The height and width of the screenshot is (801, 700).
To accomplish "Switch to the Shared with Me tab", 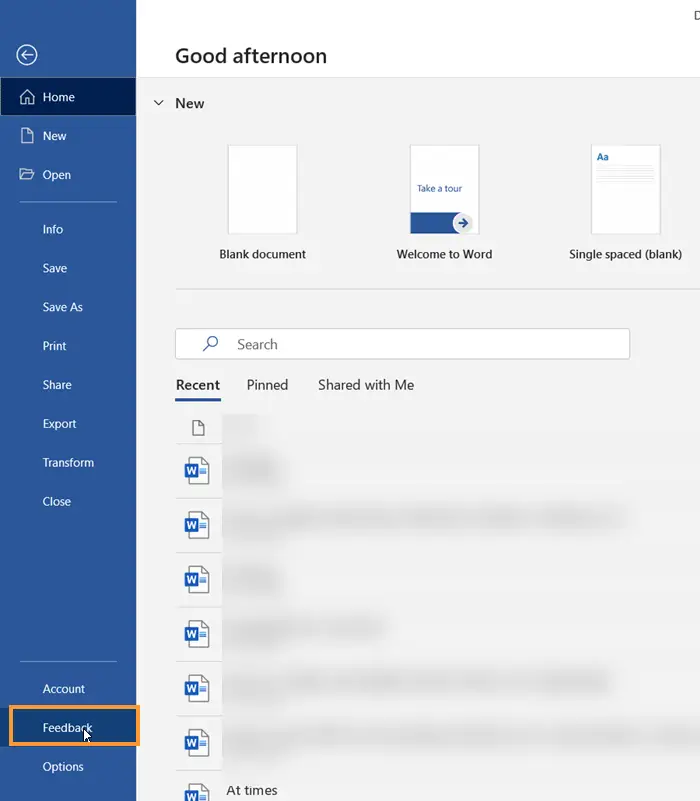I will point(366,385).
